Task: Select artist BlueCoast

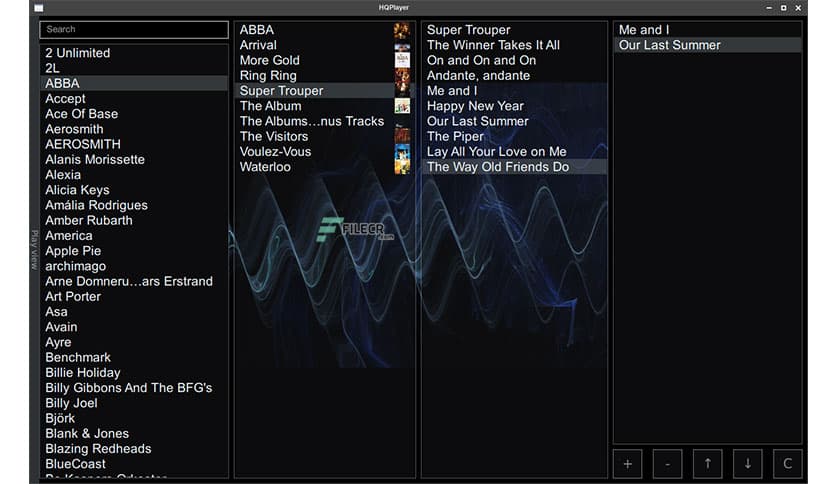Action: coord(134,464)
